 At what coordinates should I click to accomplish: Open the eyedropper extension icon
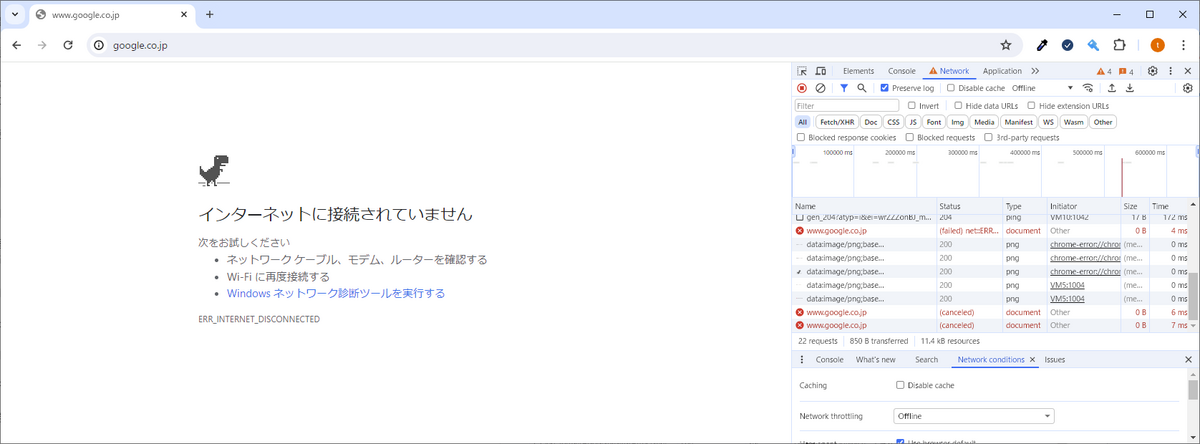(x=1042, y=45)
